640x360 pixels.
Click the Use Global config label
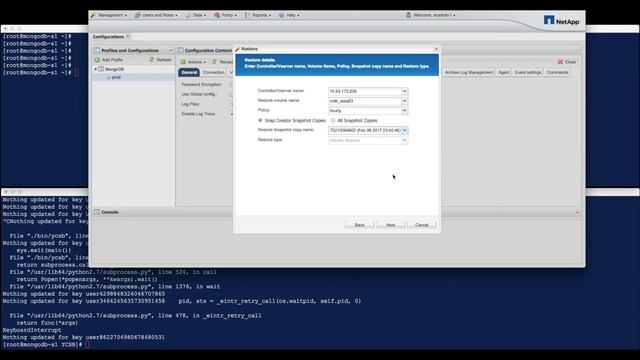[198, 94]
